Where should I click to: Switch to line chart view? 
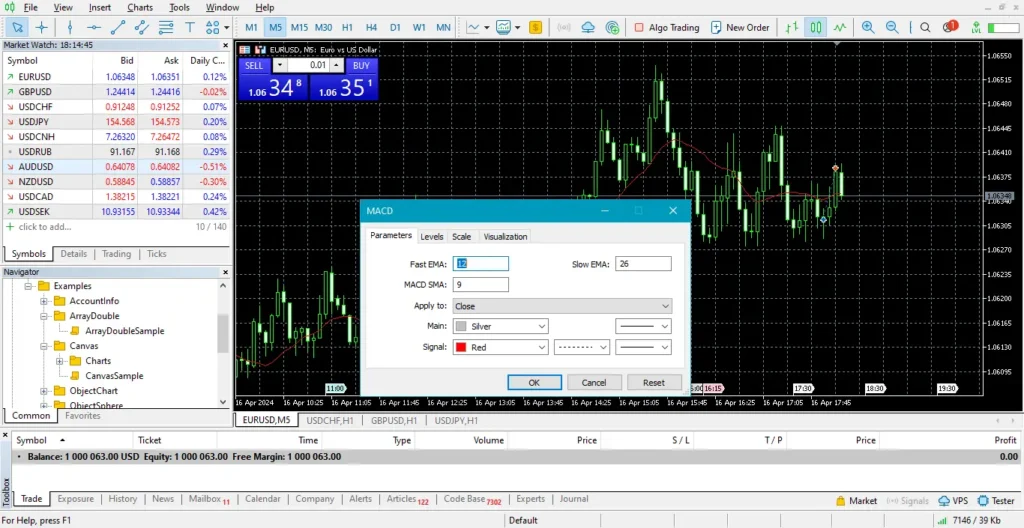click(839, 27)
